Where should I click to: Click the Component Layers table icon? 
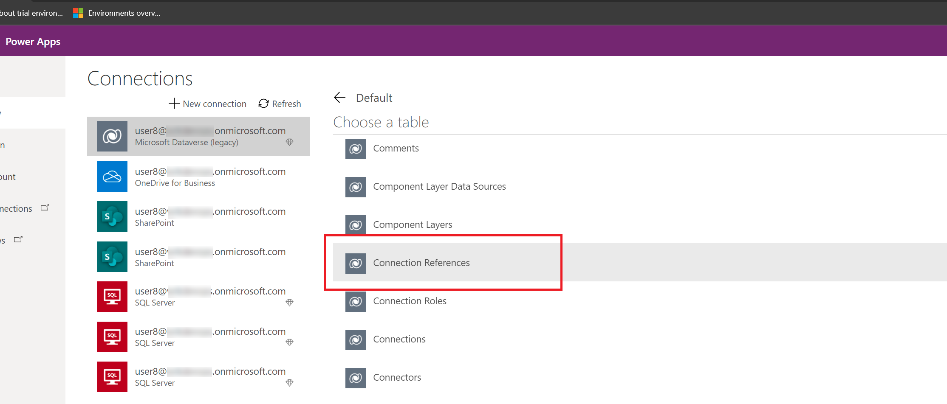coord(356,225)
